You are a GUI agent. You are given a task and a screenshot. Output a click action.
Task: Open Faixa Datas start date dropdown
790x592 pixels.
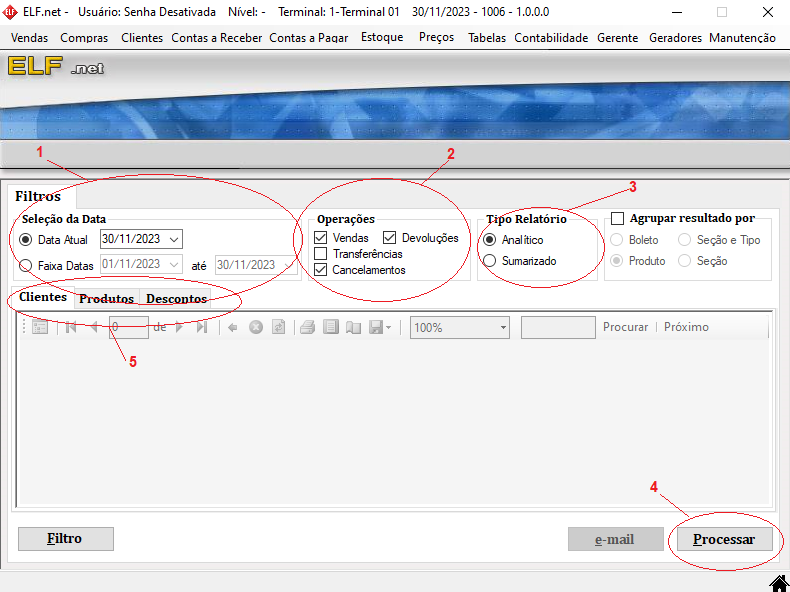click(x=174, y=265)
